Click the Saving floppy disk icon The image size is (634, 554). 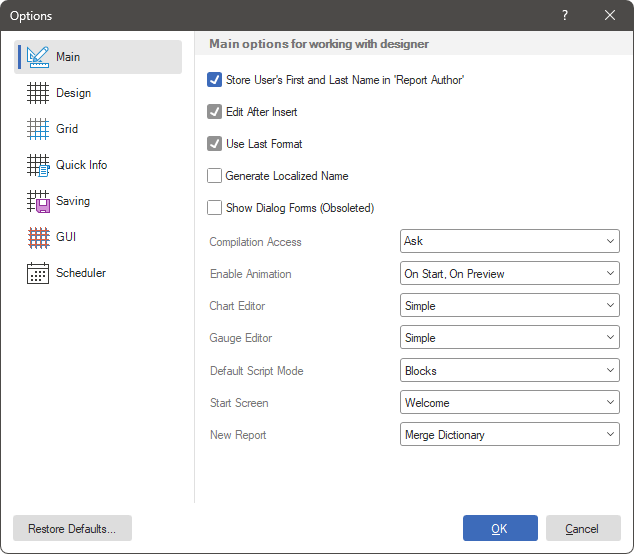click(x=38, y=201)
